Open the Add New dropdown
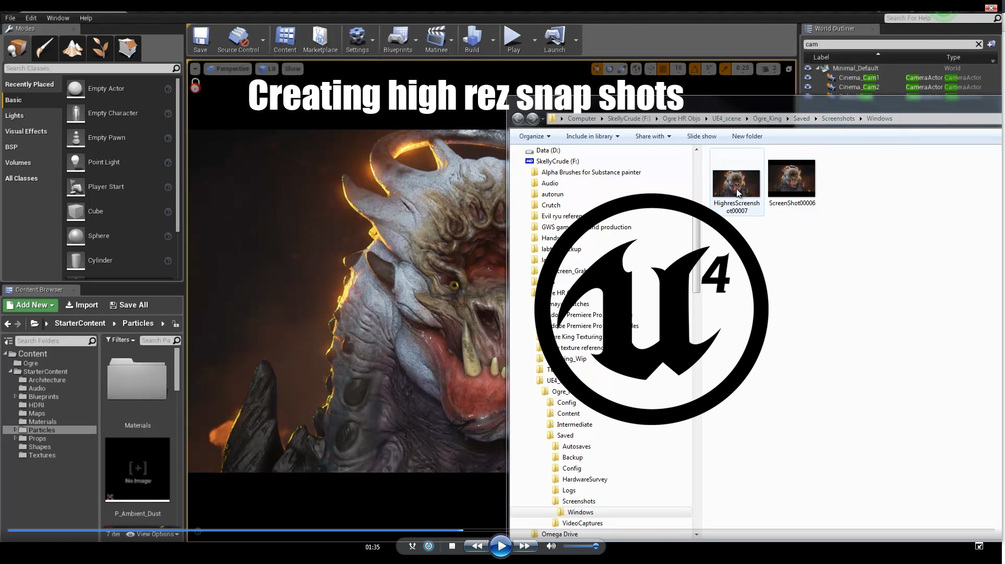This screenshot has height=564, width=1005. pyautogui.click(x=30, y=305)
